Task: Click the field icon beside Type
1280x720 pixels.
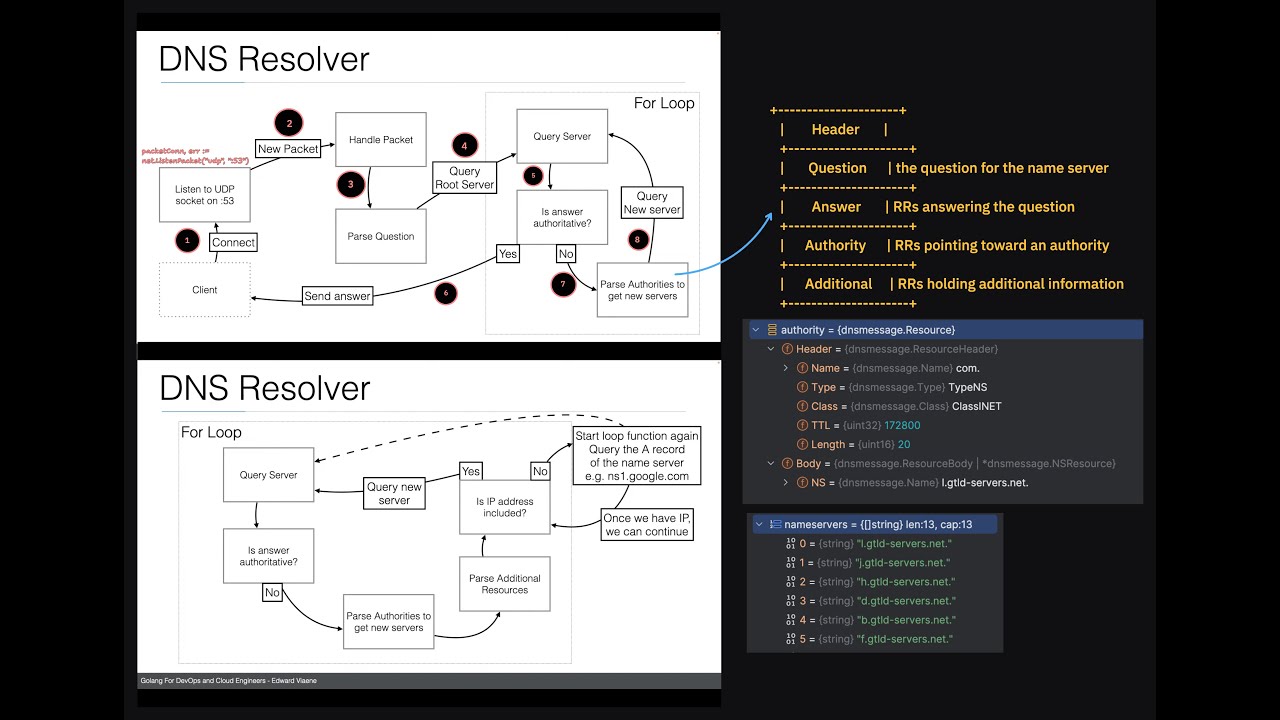Action: 802,387
